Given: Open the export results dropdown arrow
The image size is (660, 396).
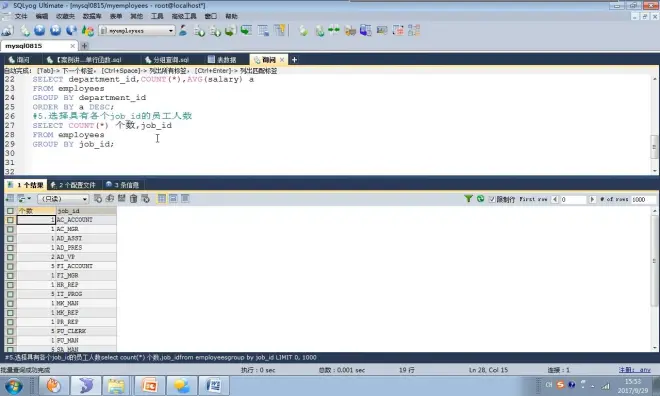Looking at the screenshot, I should [x=29, y=199].
